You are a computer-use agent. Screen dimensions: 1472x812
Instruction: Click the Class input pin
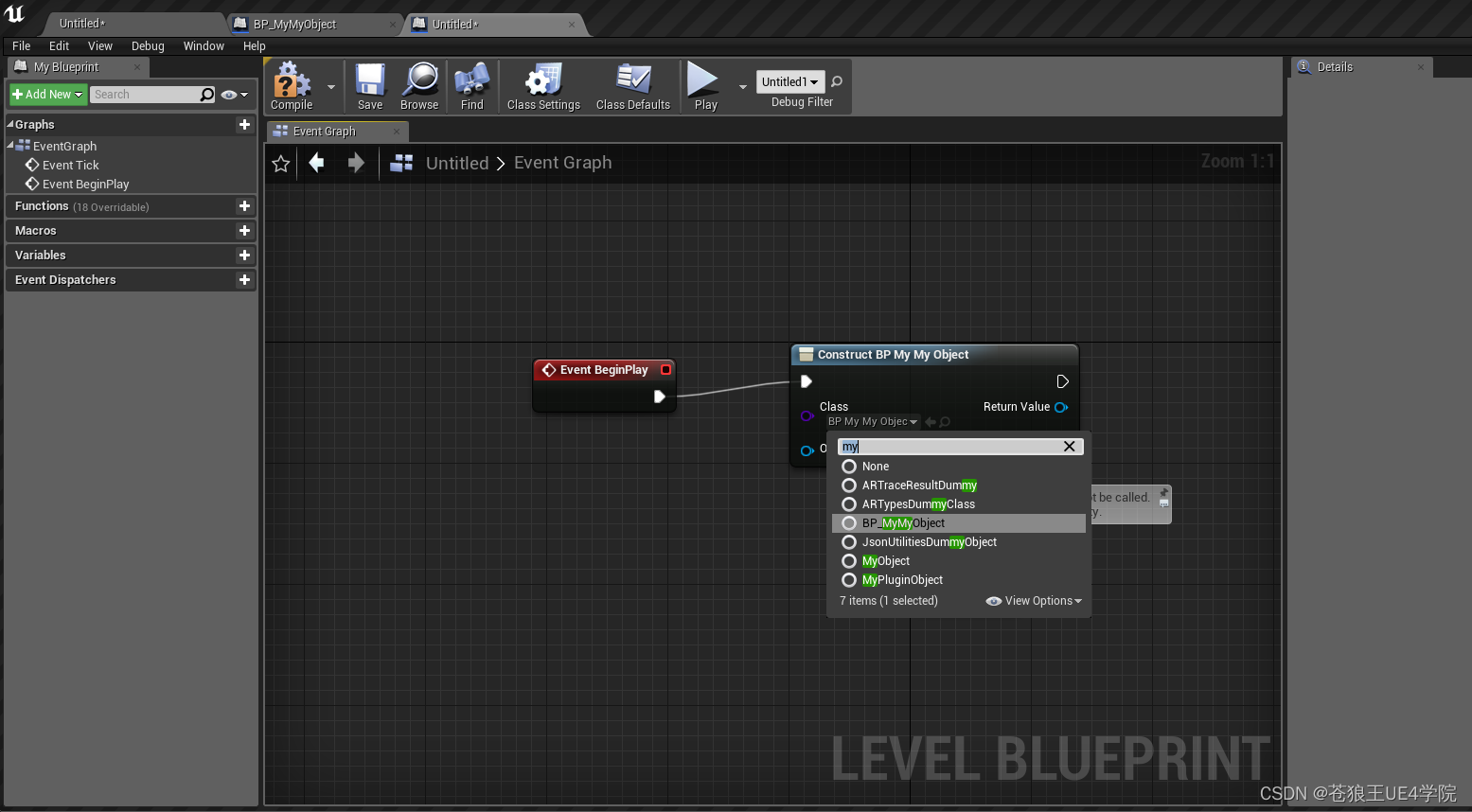click(x=807, y=415)
